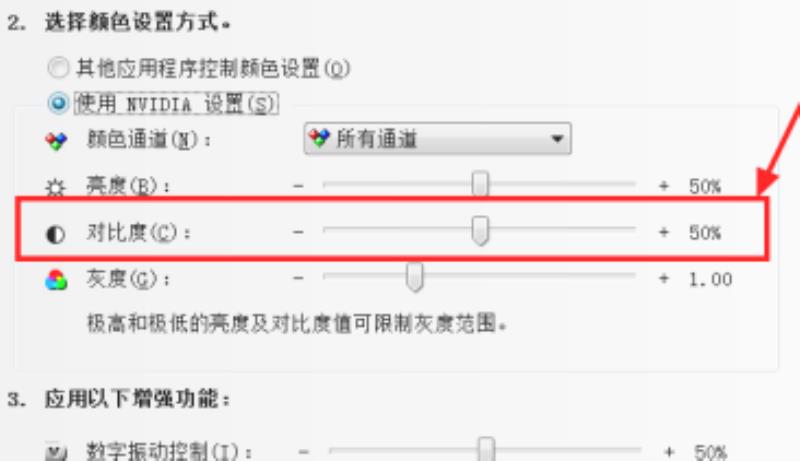Click the brightness sun icon

(55, 187)
